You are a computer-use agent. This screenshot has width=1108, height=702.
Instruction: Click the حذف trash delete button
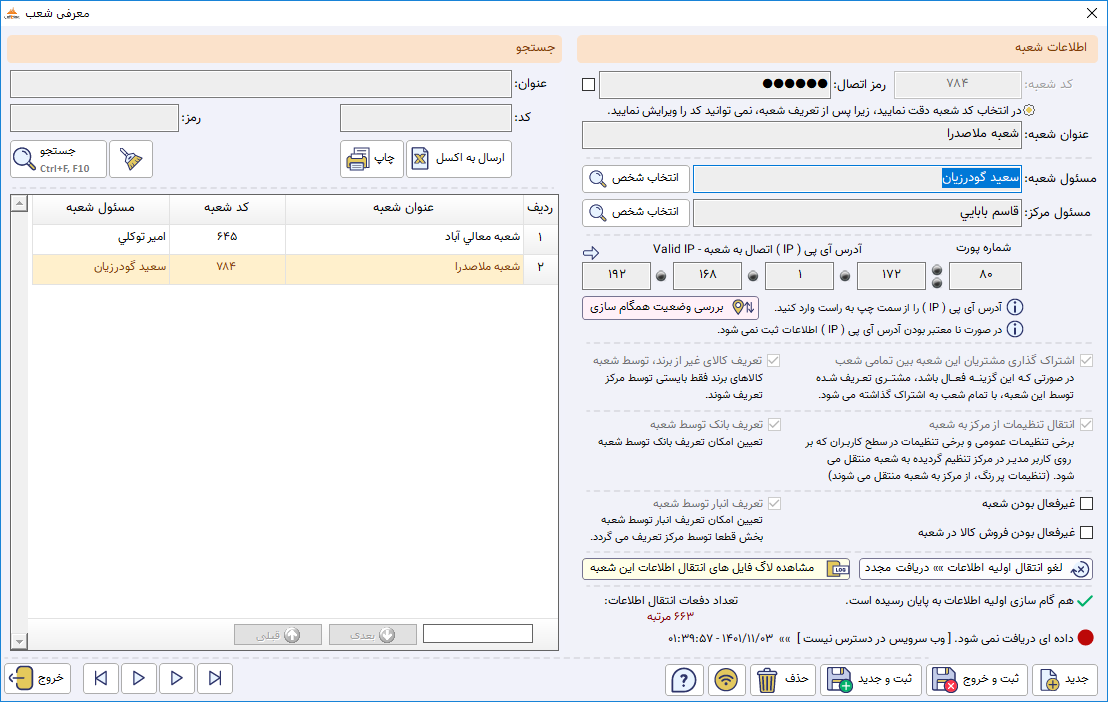pos(782,679)
